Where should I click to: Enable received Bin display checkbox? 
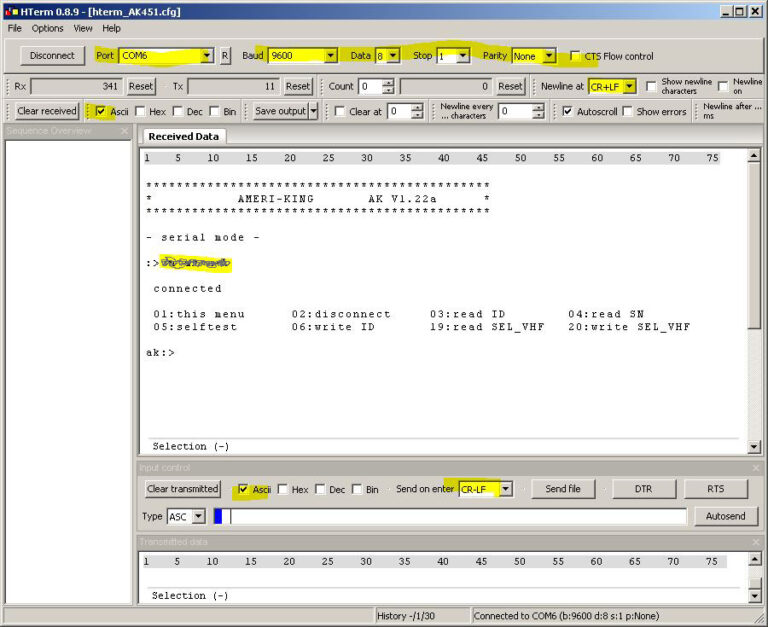[214, 112]
